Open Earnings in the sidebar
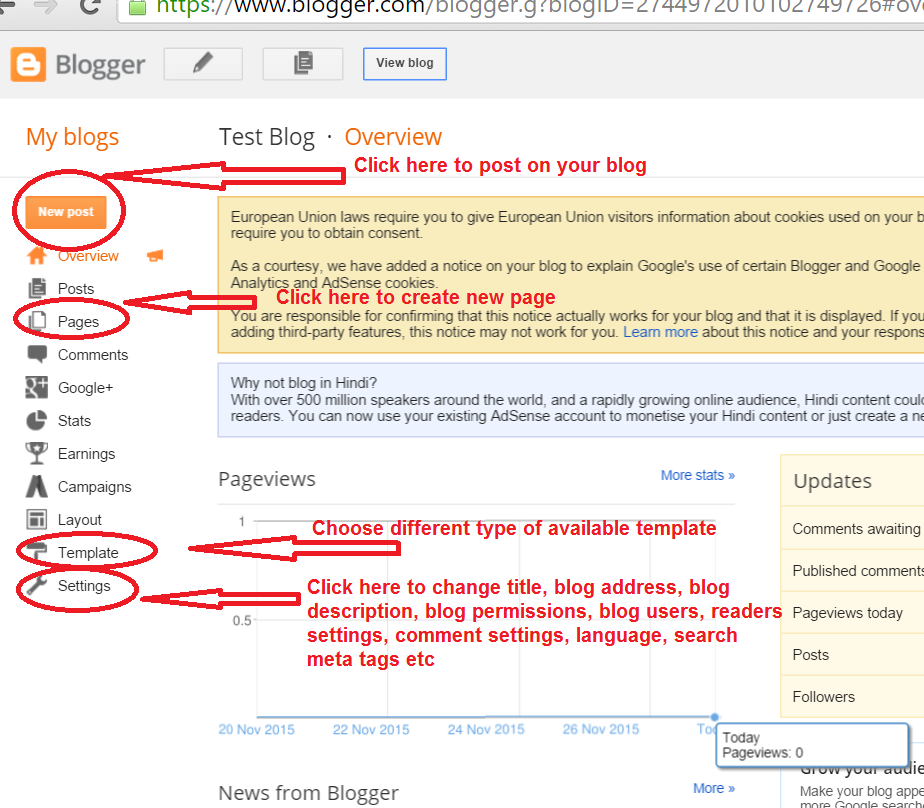Viewport: 924px width, 808px height. 86,454
